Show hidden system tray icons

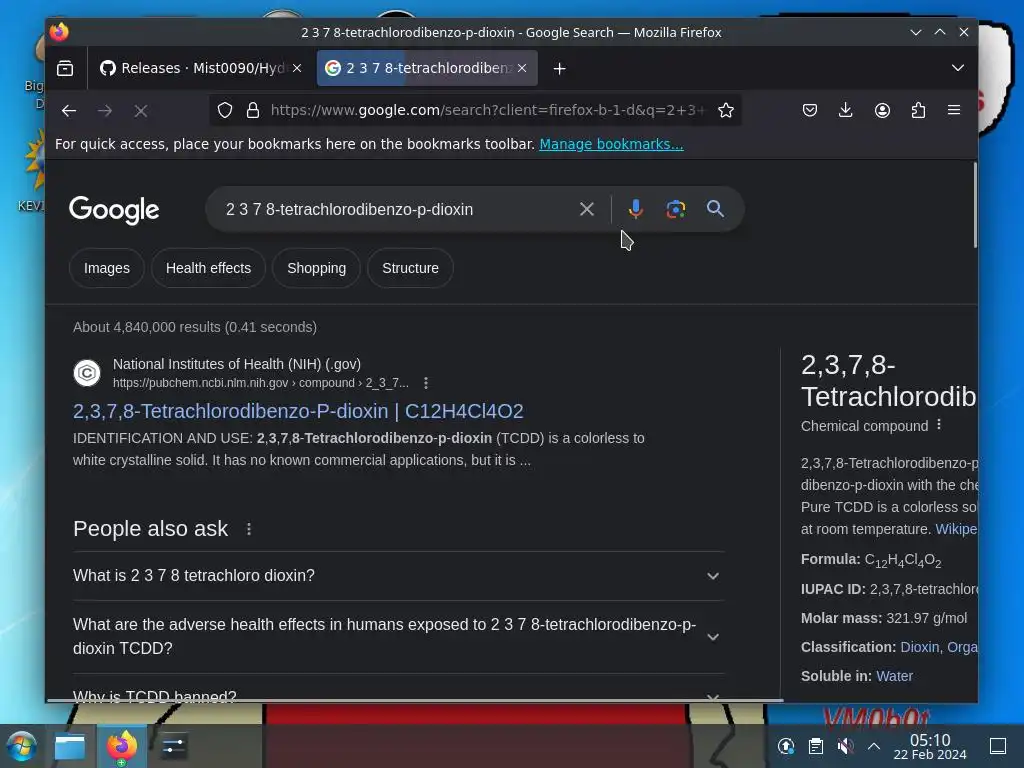click(874, 746)
